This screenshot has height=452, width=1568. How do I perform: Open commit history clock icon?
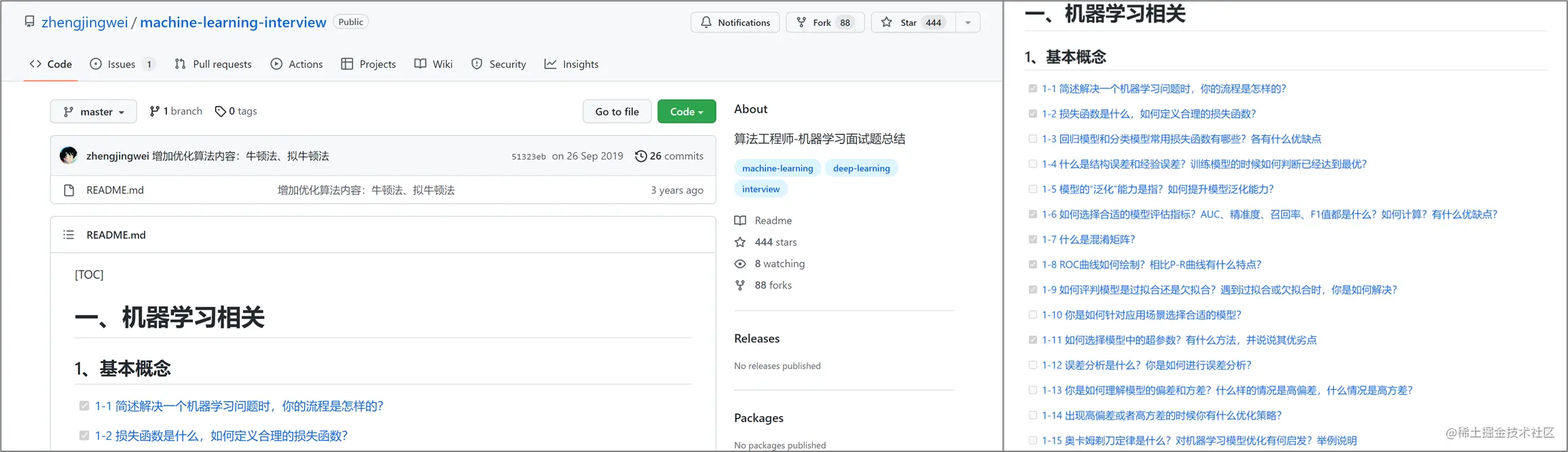[640, 156]
